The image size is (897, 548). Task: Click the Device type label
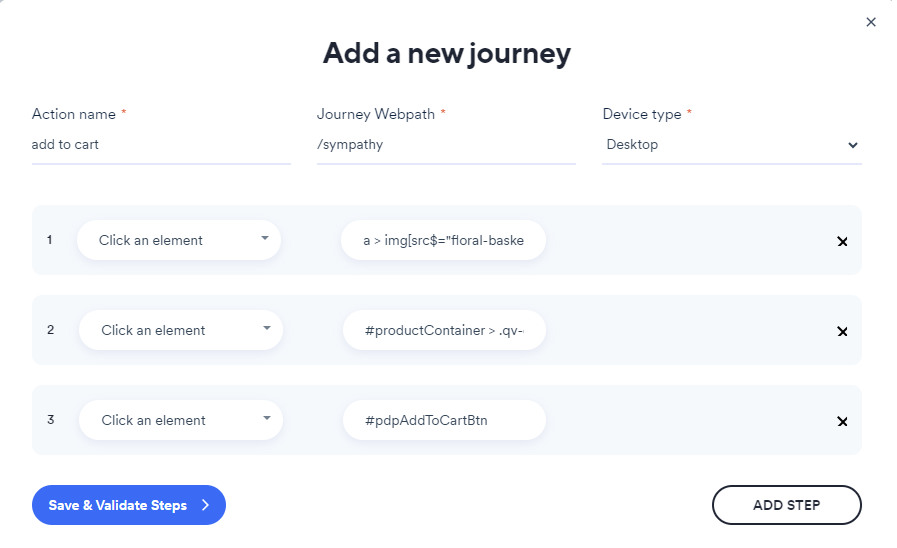coord(642,114)
